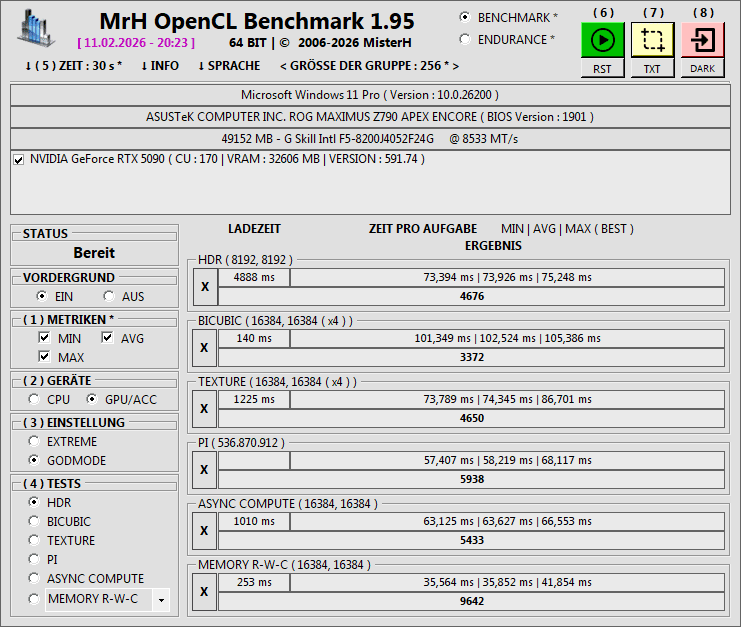The image size is (741, 627).
Task: Click the X button in the PI row
Action: click(x=204, y=470)
